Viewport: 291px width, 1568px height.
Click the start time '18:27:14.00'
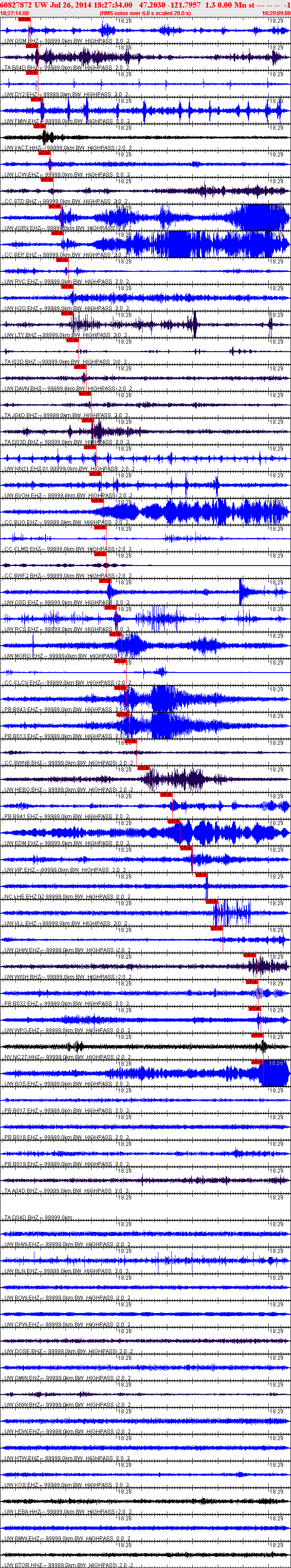click(15, 13)
